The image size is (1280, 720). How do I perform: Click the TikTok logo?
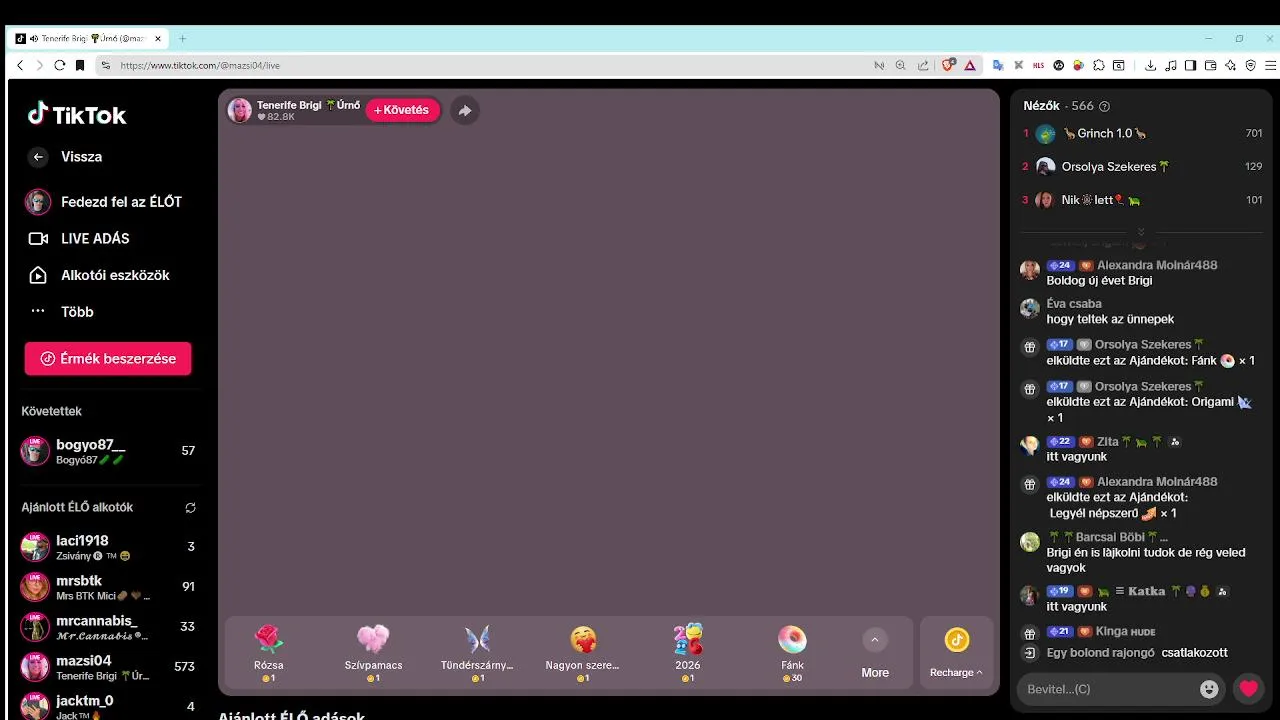(77, 115)
